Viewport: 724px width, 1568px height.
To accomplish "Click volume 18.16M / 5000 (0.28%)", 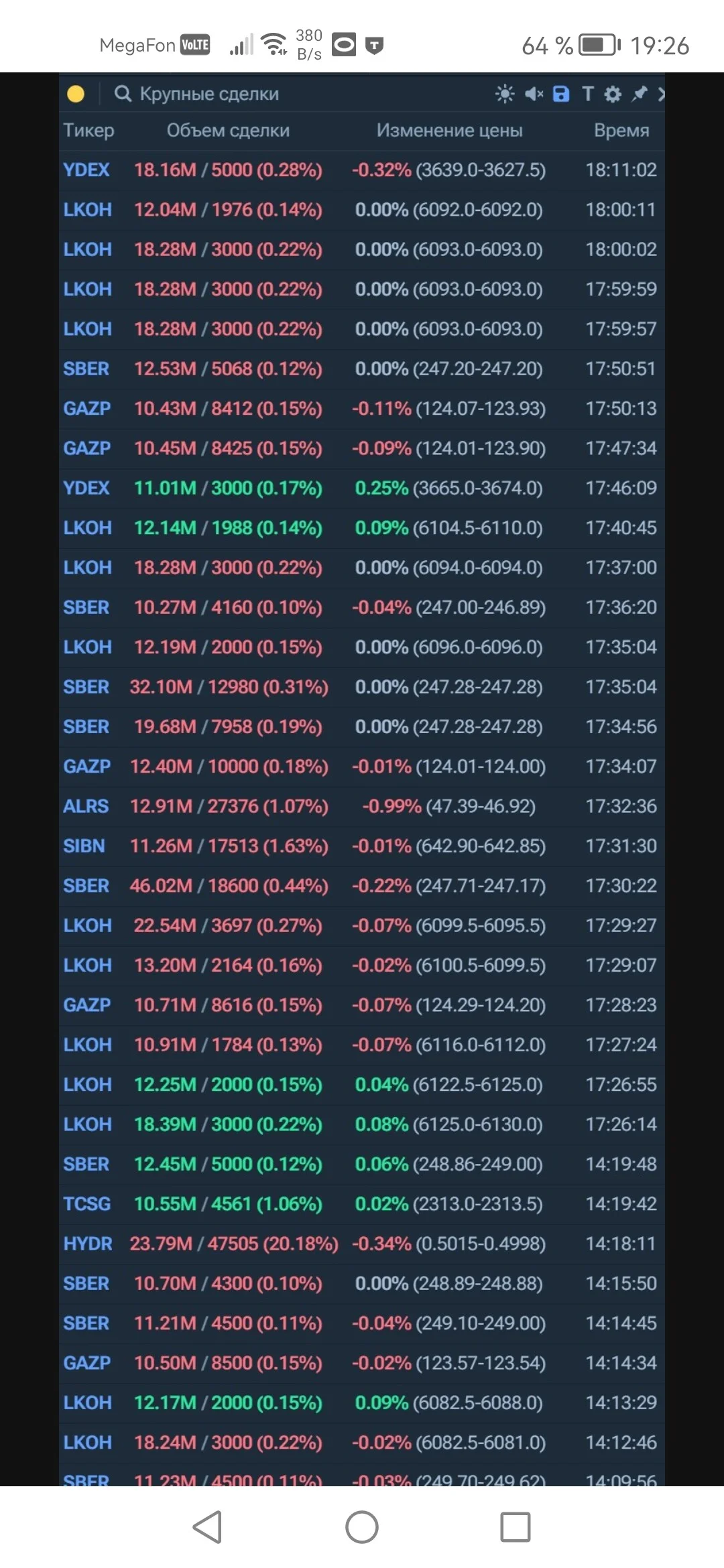I will pyautogui.click(x=228, y=170).
